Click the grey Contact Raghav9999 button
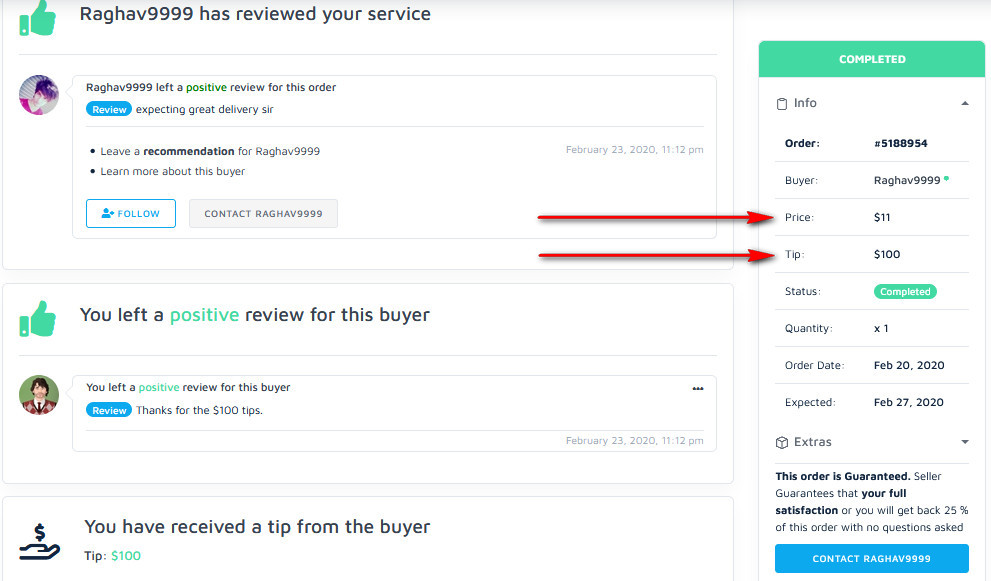Screen dimensions: 991x581 click(x=263, y=213)
